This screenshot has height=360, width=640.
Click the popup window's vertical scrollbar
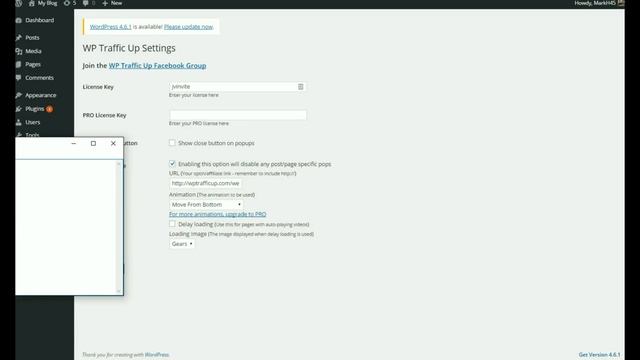pyautogui.click(x=119, y=227)
